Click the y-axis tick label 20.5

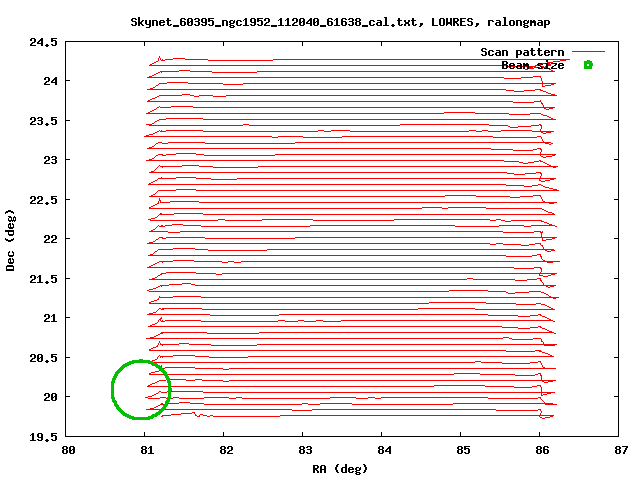(x=43, y=358)
